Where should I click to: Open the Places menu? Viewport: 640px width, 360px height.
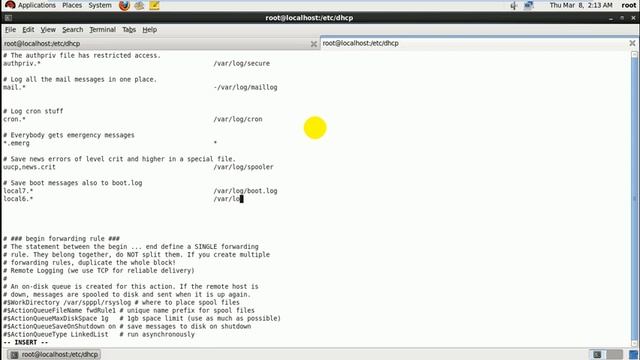(x=72, y=5)
